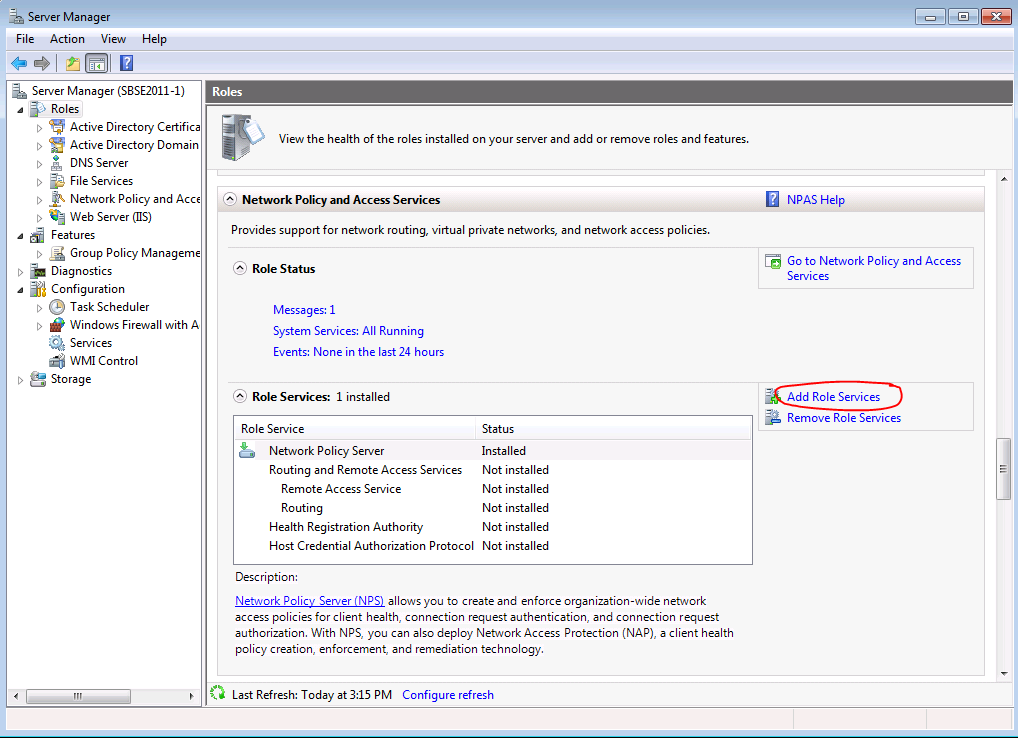Collapse the Role Status section

239,269
